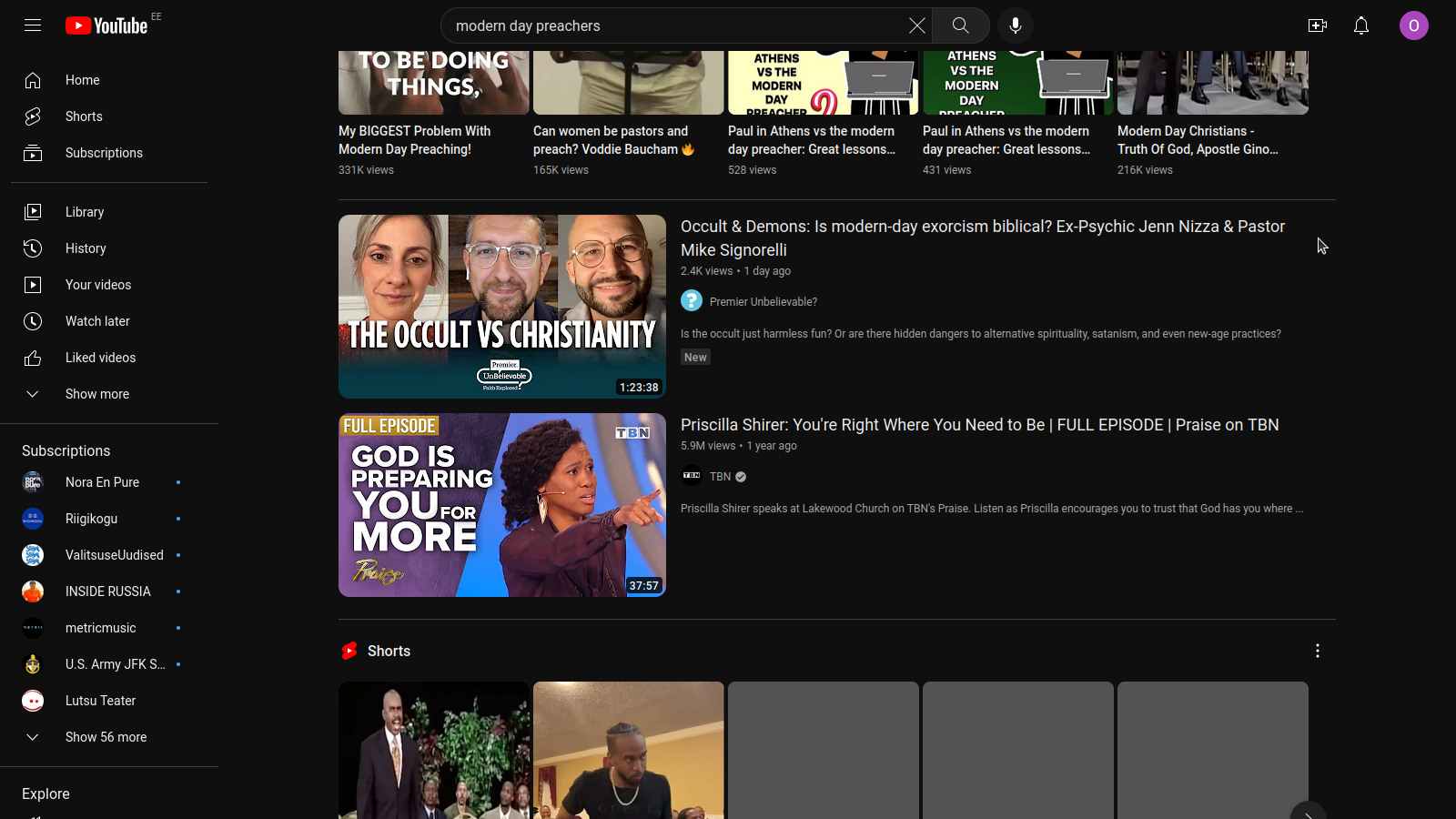The image size is (1456, 819).
Task: Open the Create video icon
Action: (1317, 25)
